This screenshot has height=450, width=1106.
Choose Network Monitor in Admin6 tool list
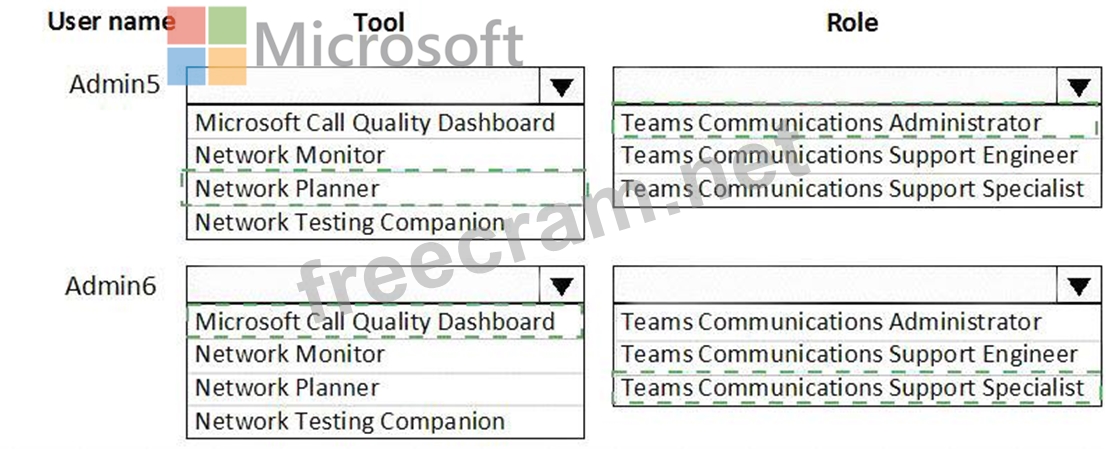(x=290, y=354)
